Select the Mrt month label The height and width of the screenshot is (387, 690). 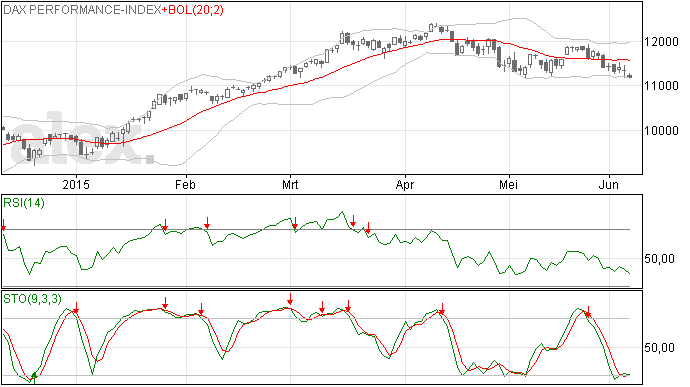point(290,184)
